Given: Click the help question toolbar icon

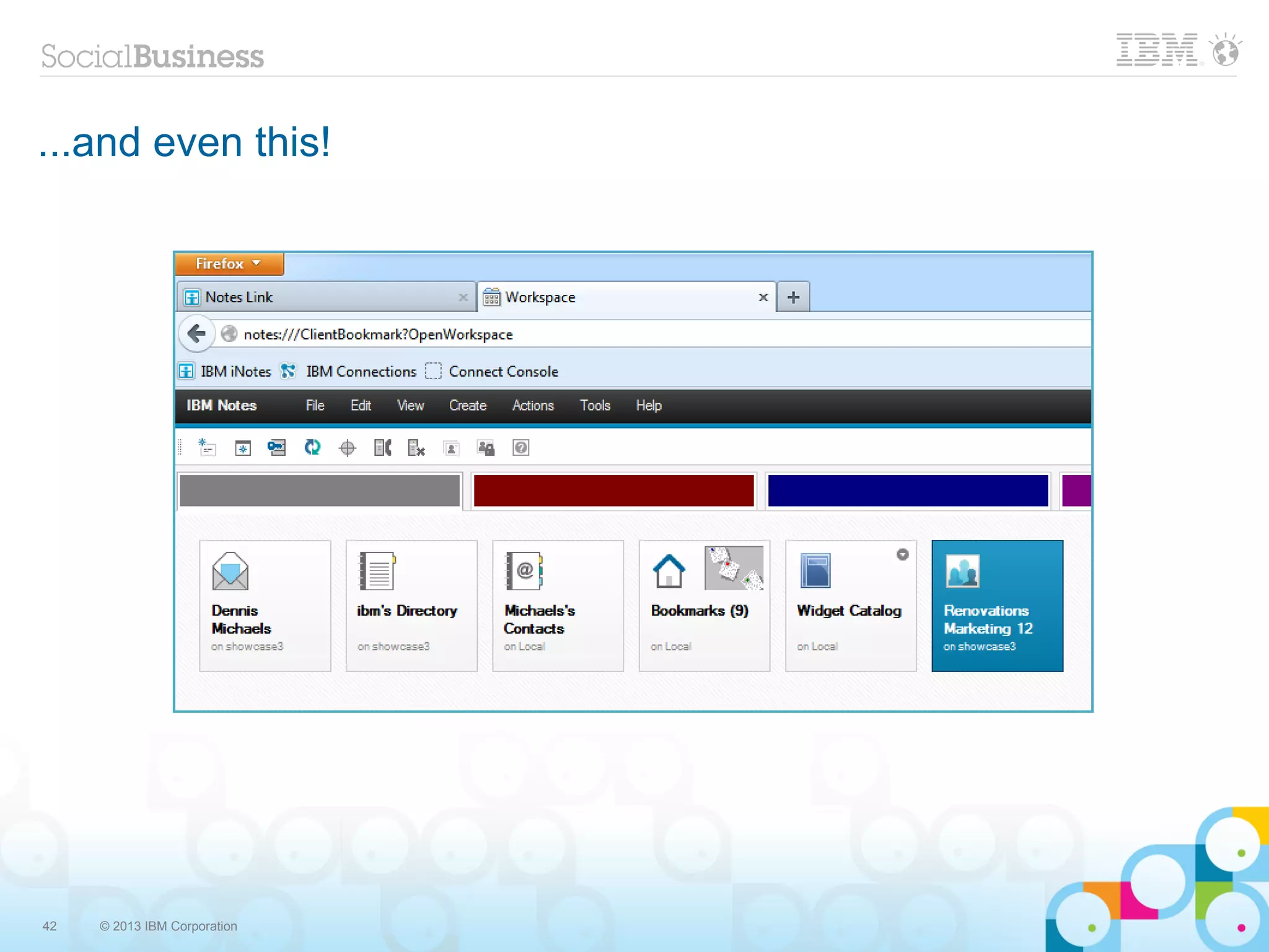Looking at the screenshot, I should (521, 447).
